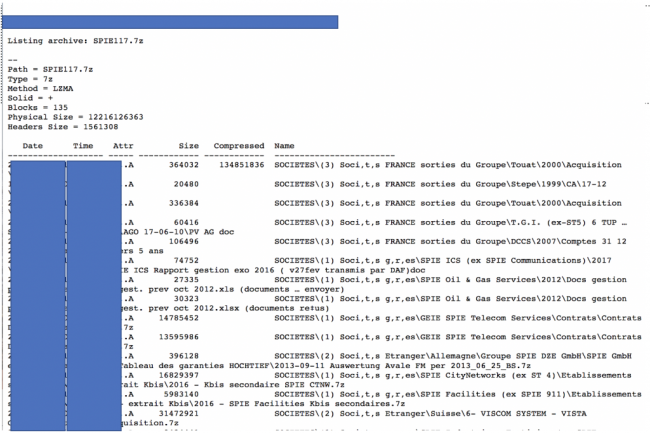Click the path ending 'DCCS\2007\Comptes 31 12'

point(450,241)
